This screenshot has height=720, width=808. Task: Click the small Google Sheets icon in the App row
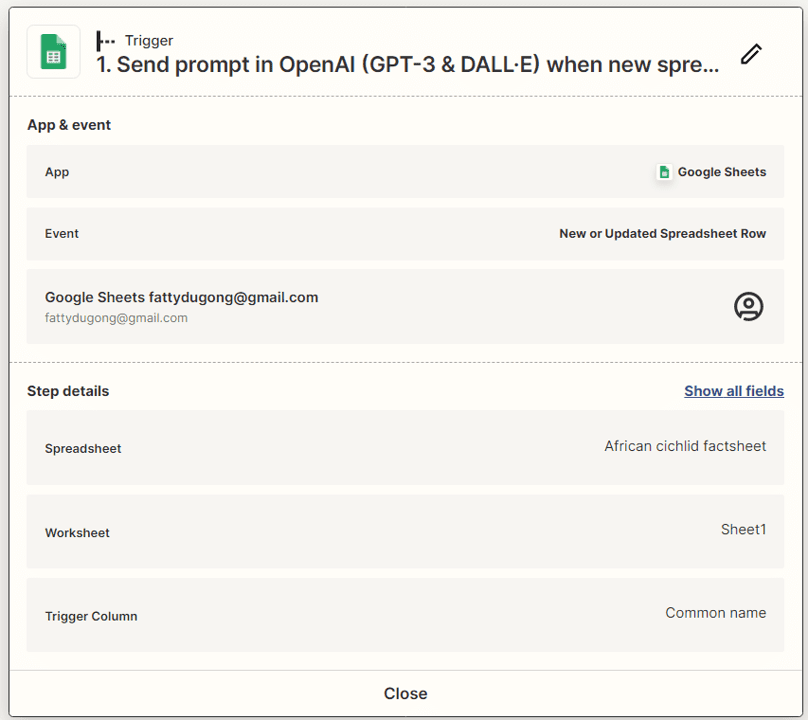(664, 172)
